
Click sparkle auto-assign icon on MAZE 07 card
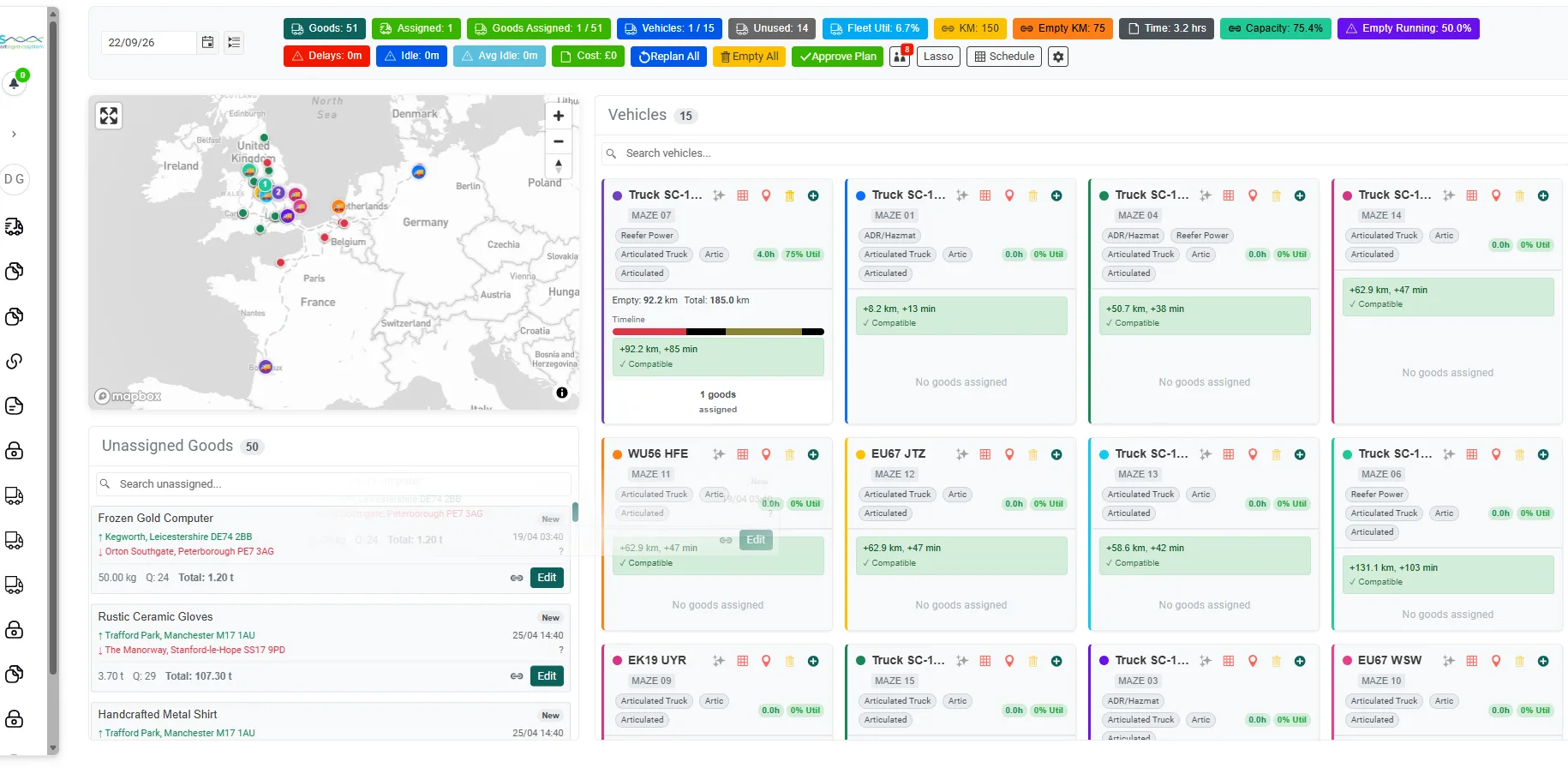(719, 195)
